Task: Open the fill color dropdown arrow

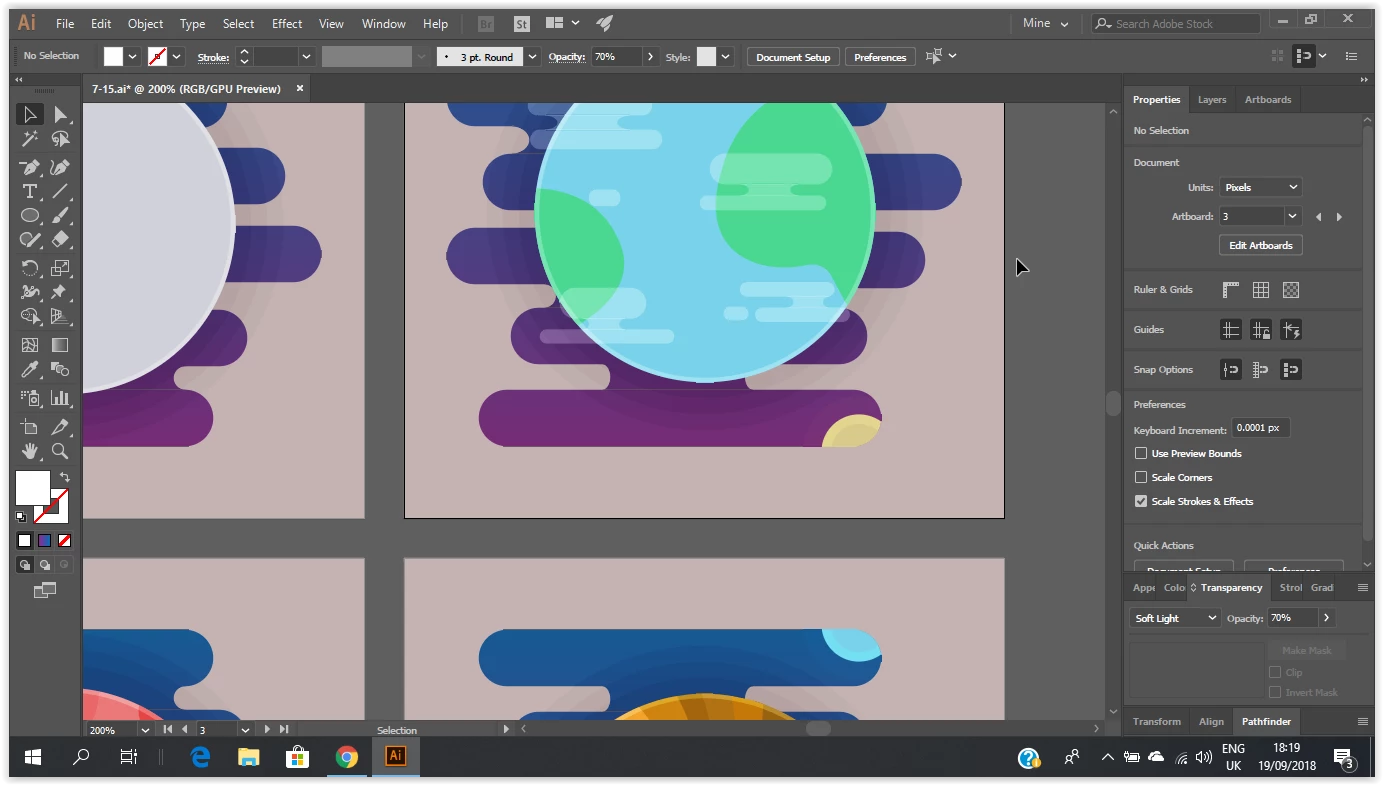Action: click(x=132, y=57)
